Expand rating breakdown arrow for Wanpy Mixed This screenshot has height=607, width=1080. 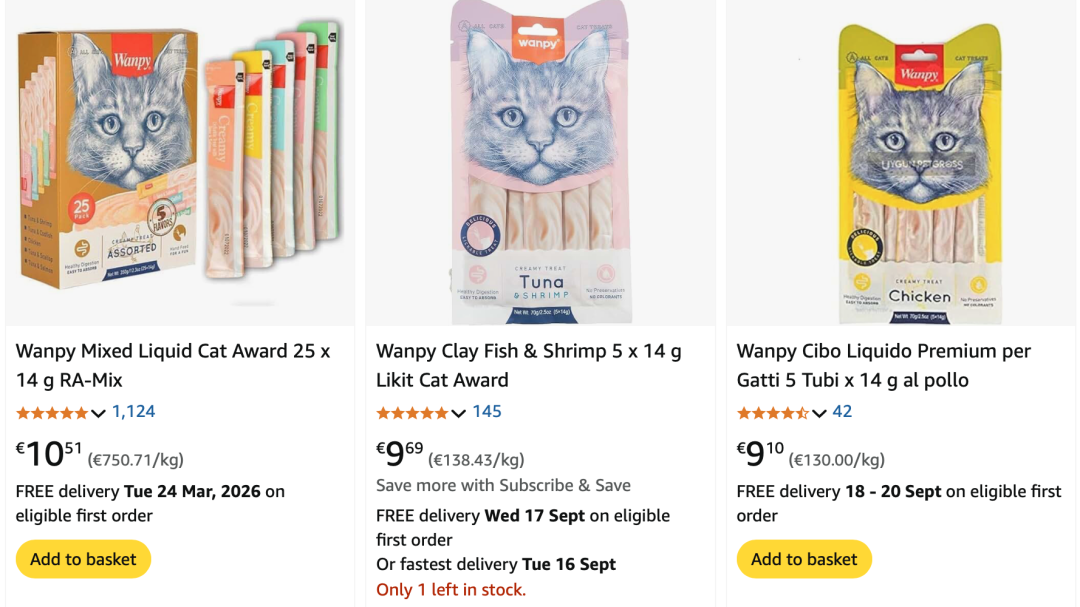98,413
